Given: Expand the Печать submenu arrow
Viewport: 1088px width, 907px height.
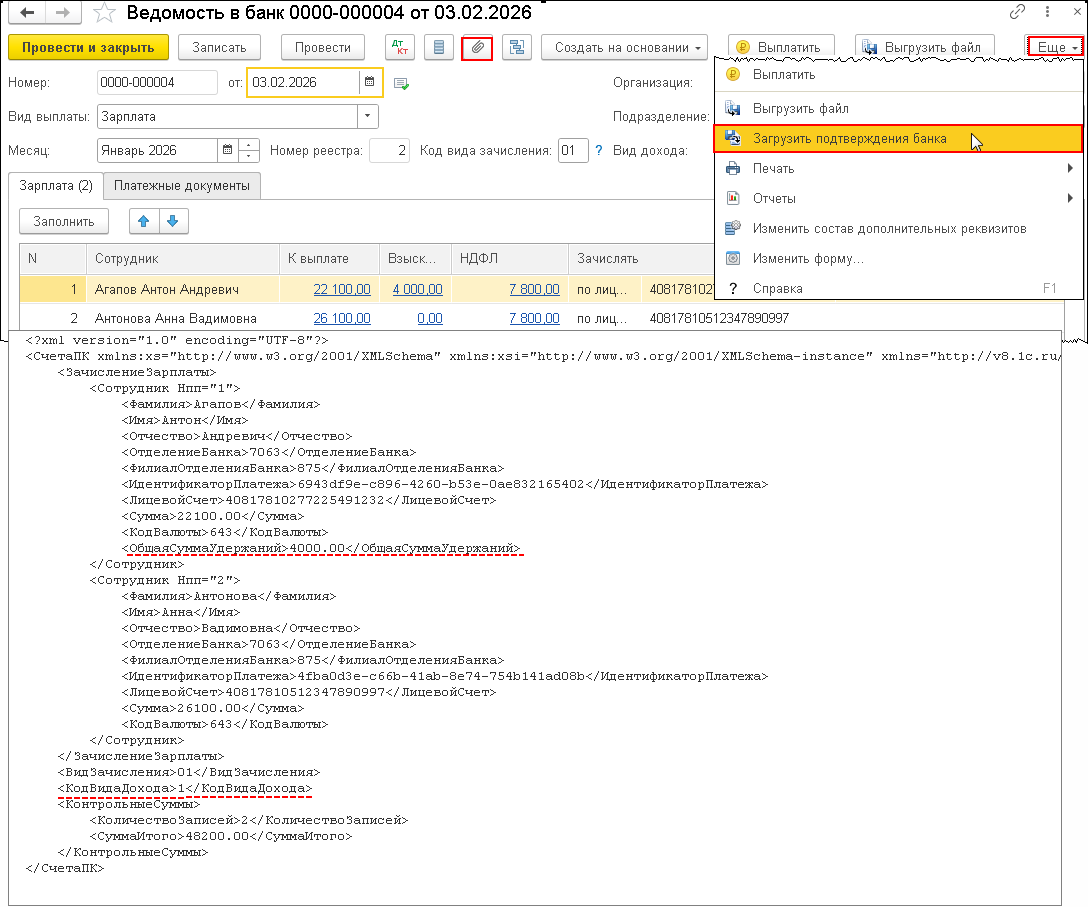Looking at the screenshot, I should pyautogui.click(x=1070, y=168).
